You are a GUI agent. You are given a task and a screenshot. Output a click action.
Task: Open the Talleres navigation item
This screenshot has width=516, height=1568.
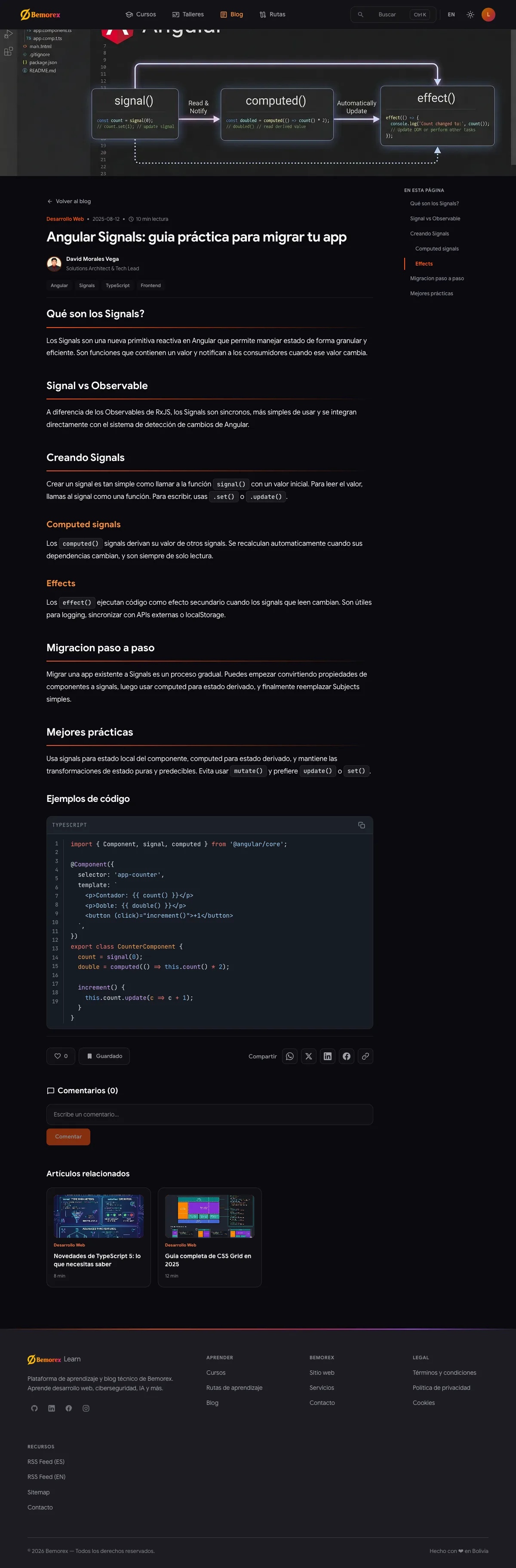(x=188, y=15)
